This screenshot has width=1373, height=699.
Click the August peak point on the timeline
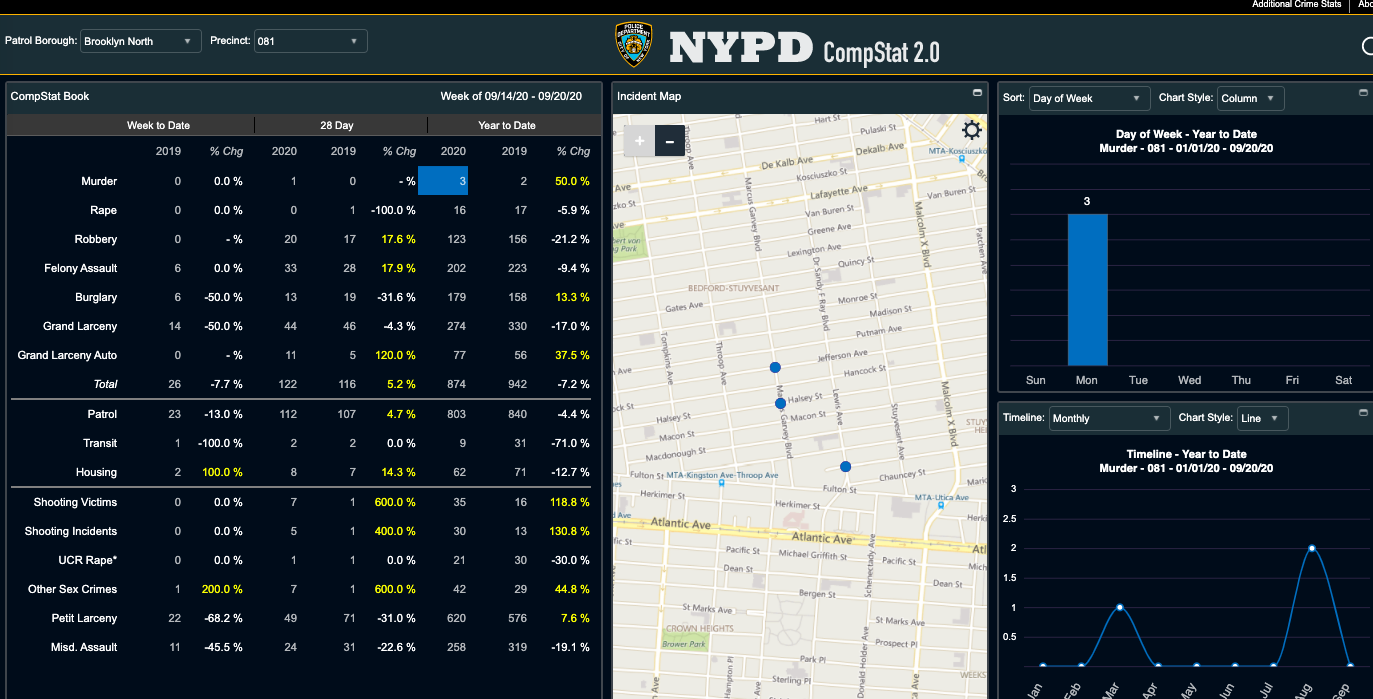click(x=1311, y=548)
